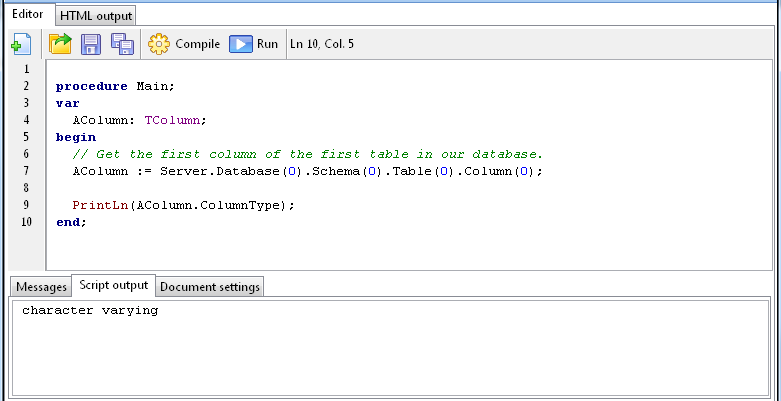Image resolution: width=781 pixels, height=401 pixels.
Task: Click 'AColumn.ColumnType' on line 9
Action: click(209, 205)
